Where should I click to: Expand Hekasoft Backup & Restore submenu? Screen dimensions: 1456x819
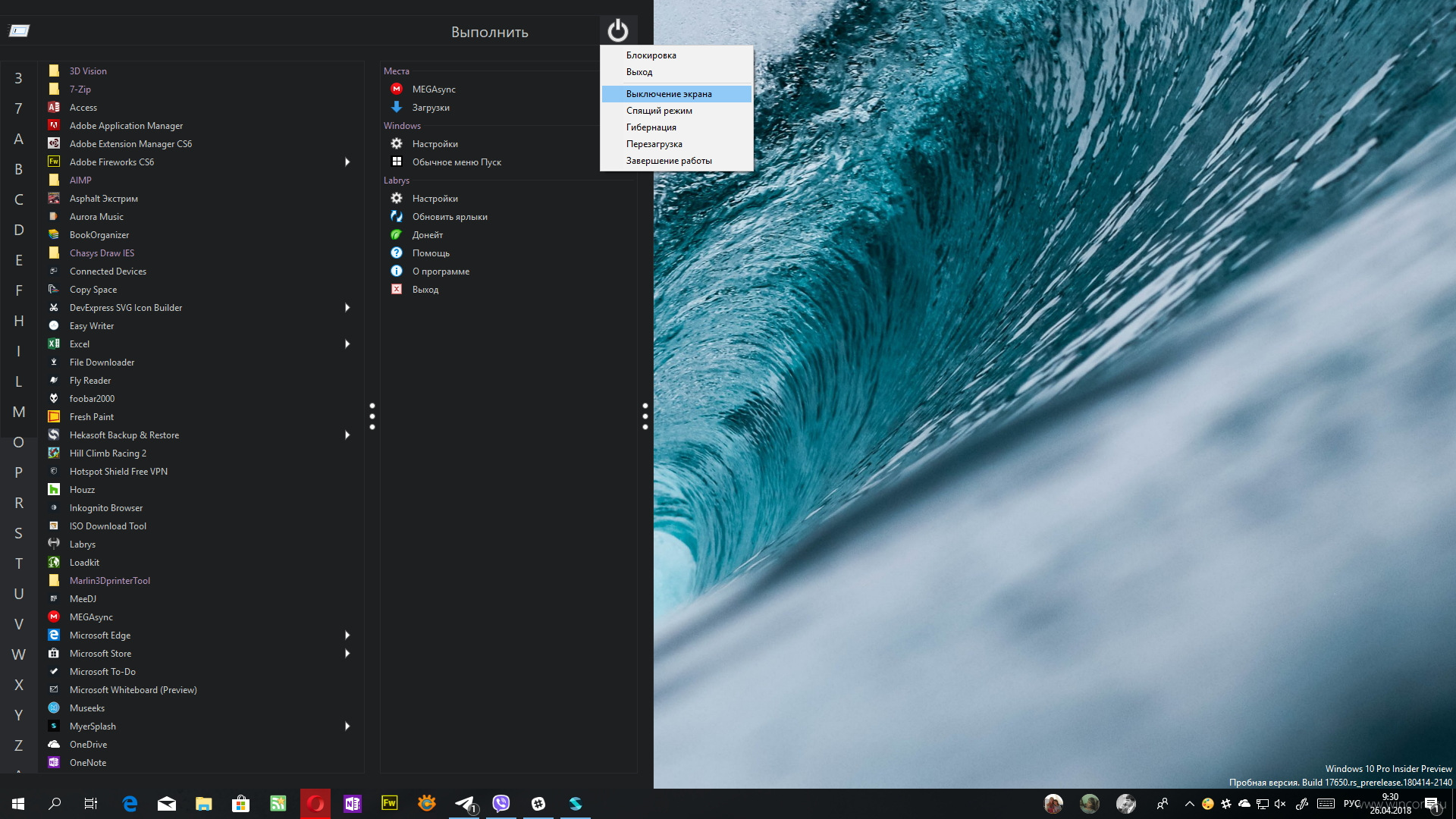point(347,435)
